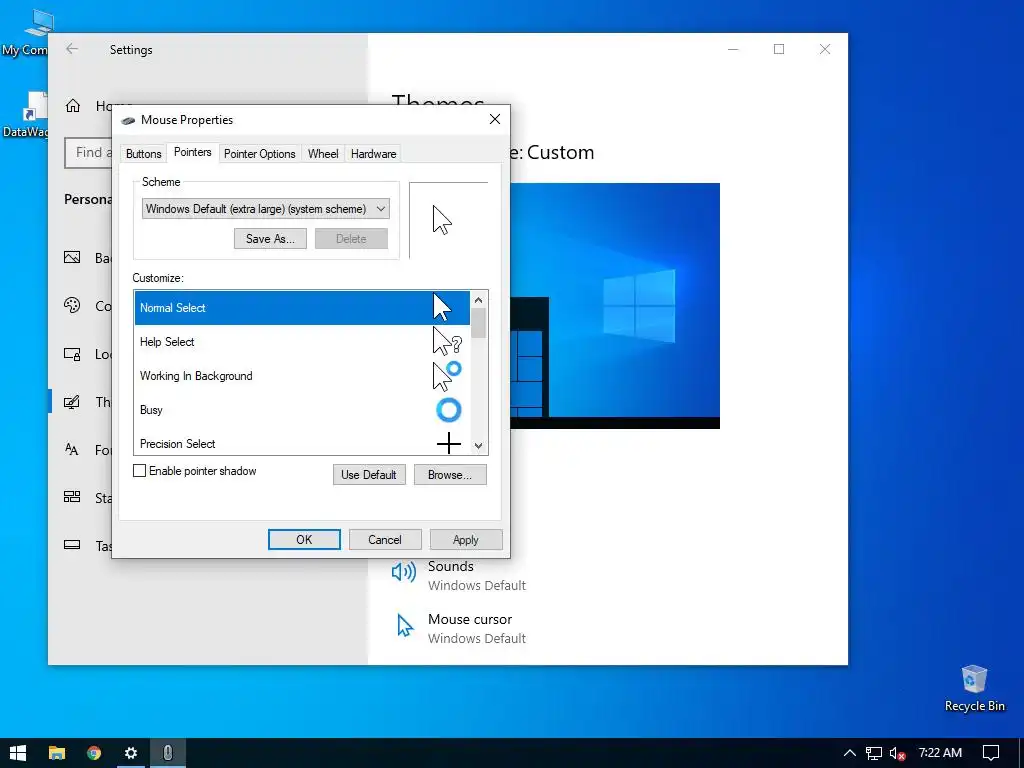Open the Hardware tab
Image resolution: width=1024 pixels, height=768 pixels.
373,153
